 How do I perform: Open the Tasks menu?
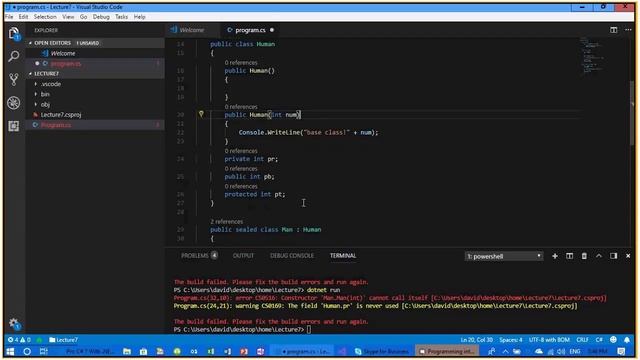121,17
